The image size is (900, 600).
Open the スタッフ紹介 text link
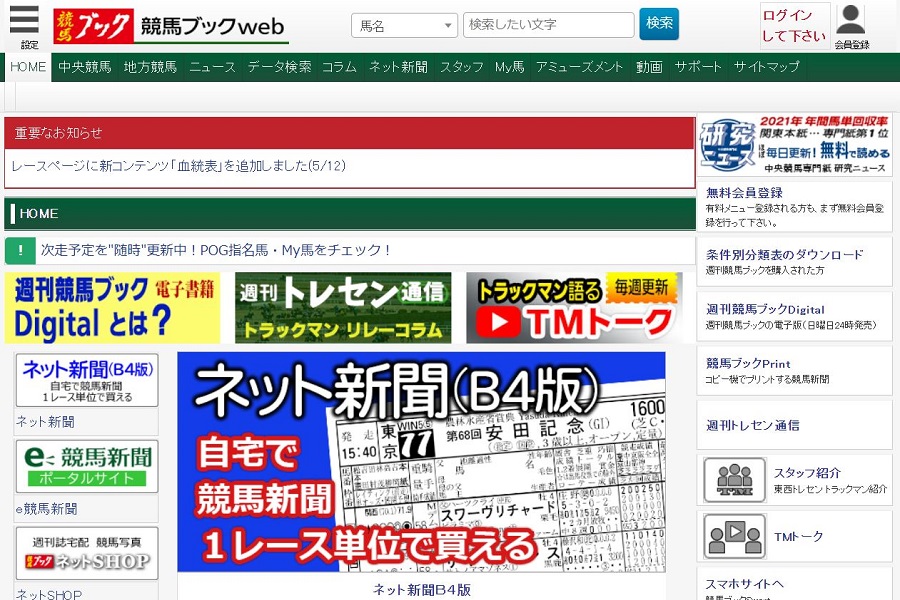pyautogui.click(x=807, y=473)
